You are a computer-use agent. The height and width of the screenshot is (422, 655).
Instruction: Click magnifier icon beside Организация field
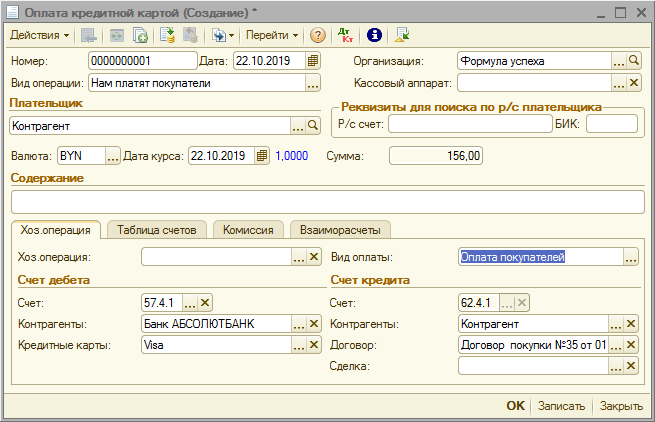(633, 61)
